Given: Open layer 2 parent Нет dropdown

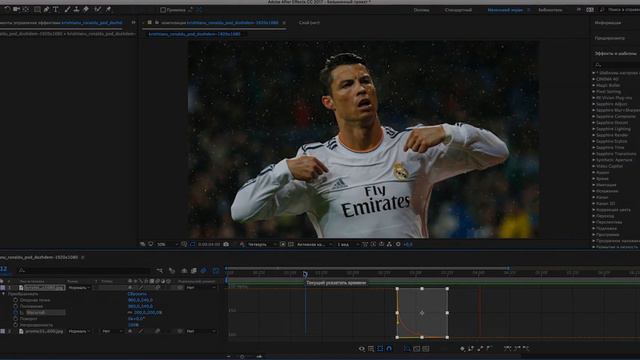Looking at the screenshot, I should (x=201, y=331).
